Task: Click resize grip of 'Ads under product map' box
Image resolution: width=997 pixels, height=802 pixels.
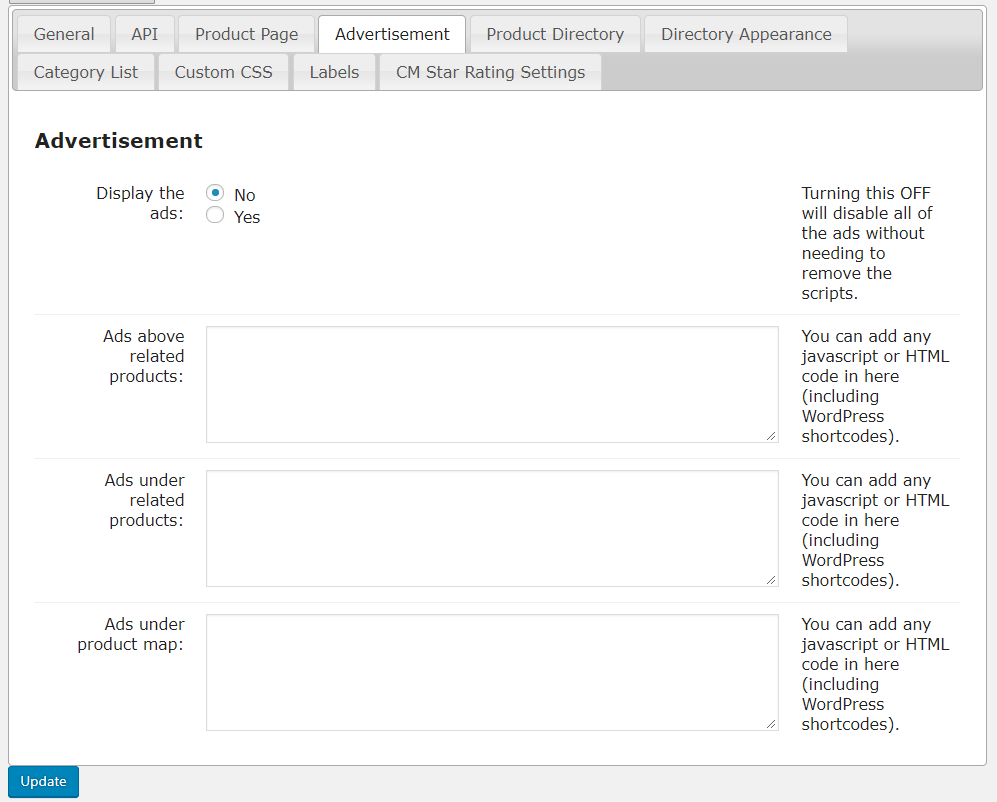Action: (x=771, y=723)
